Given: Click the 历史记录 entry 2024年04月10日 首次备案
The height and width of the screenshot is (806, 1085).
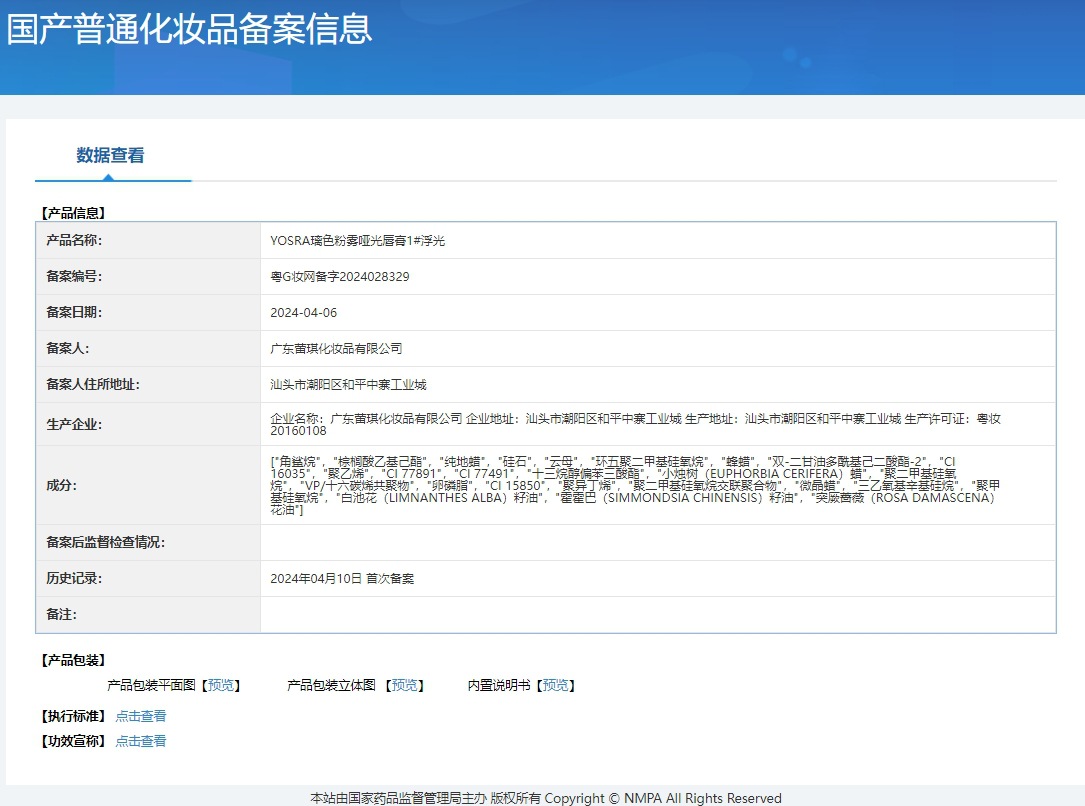Looking at the screenshot, I should click(342, 579).
